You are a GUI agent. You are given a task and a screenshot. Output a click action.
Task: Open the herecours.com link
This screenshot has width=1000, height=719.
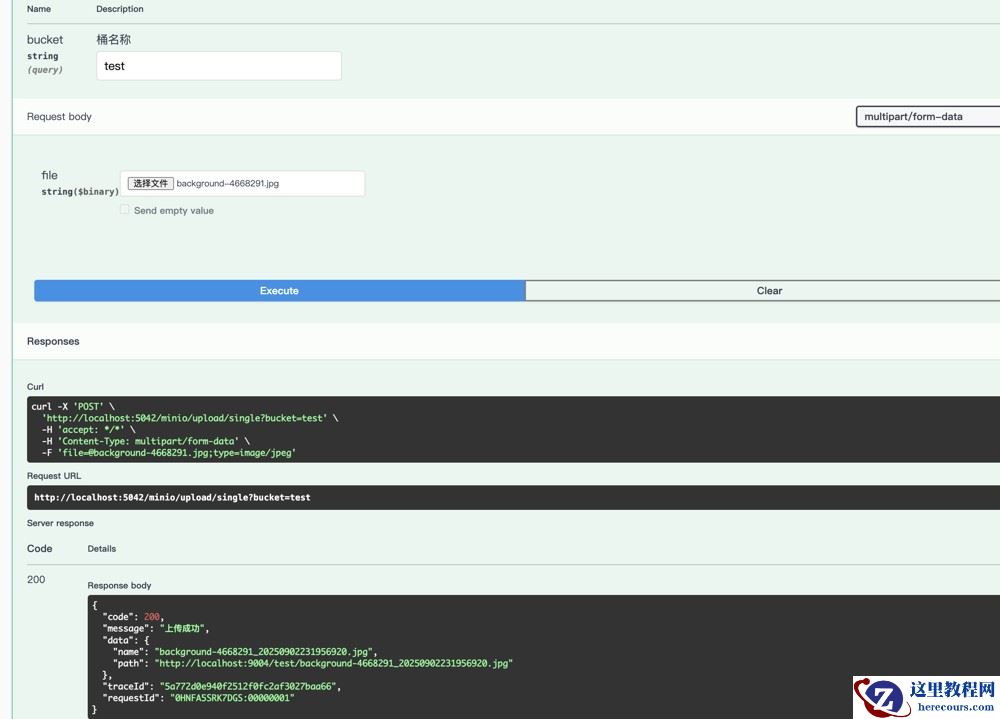pyautogui.click(x=951, y=706)
